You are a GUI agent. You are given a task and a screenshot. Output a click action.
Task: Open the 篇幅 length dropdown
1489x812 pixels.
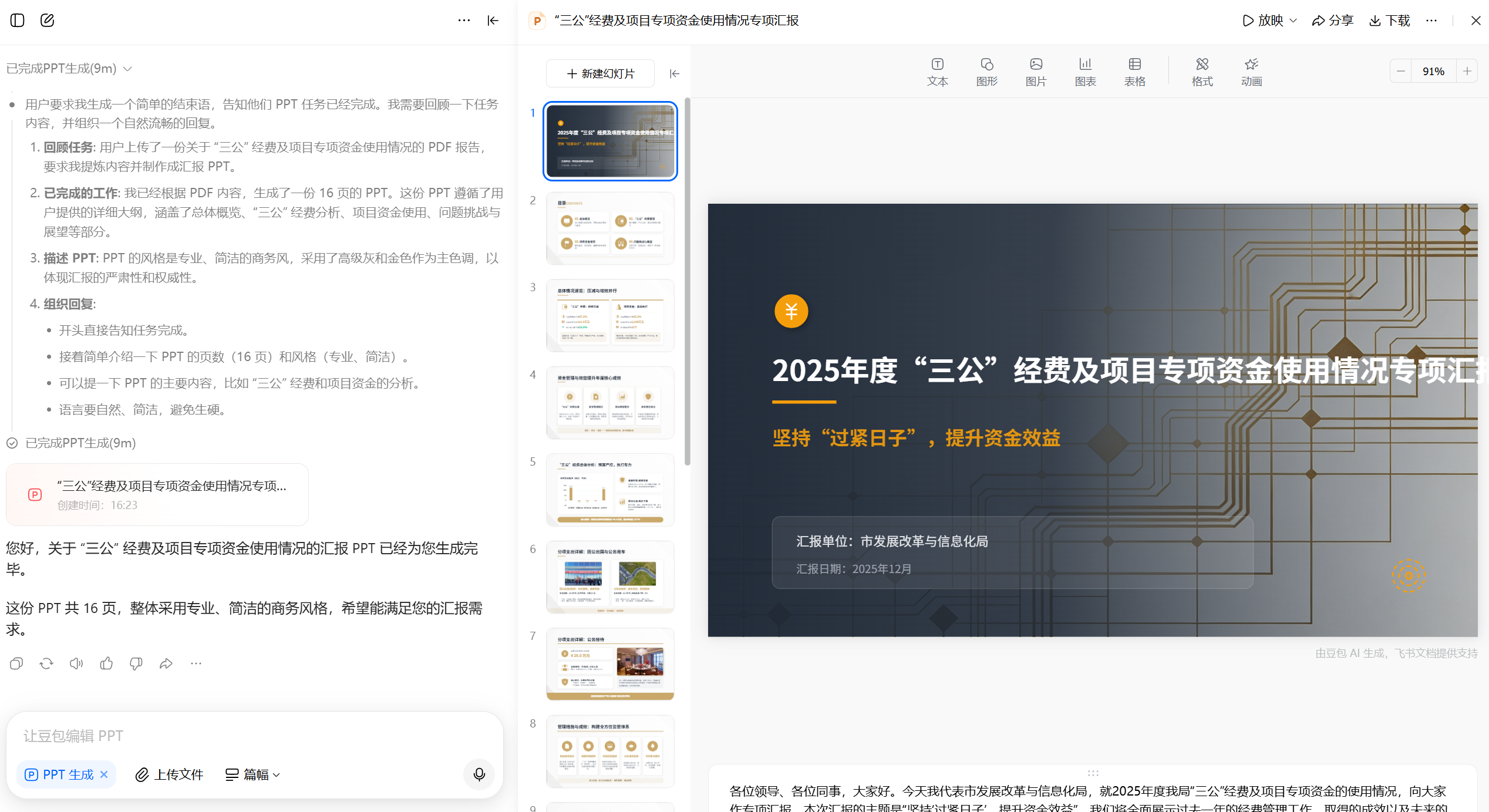coord(253,774)
